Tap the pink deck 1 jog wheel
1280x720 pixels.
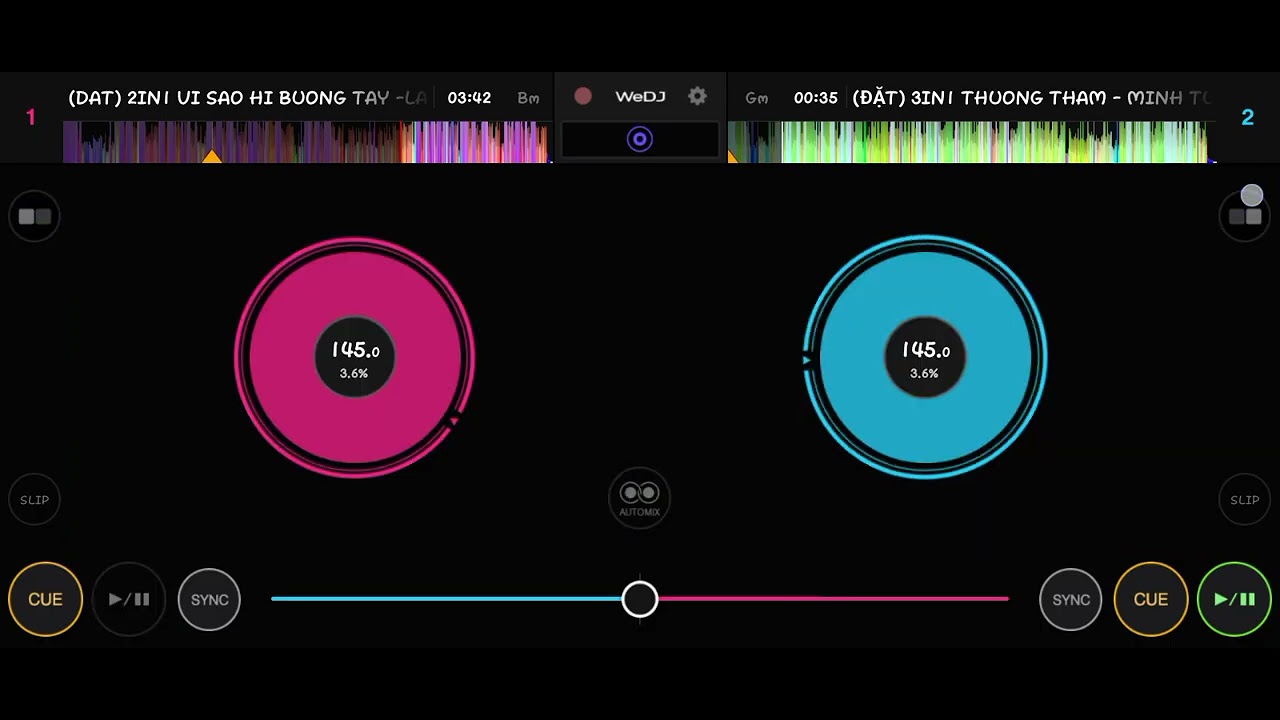355,357
